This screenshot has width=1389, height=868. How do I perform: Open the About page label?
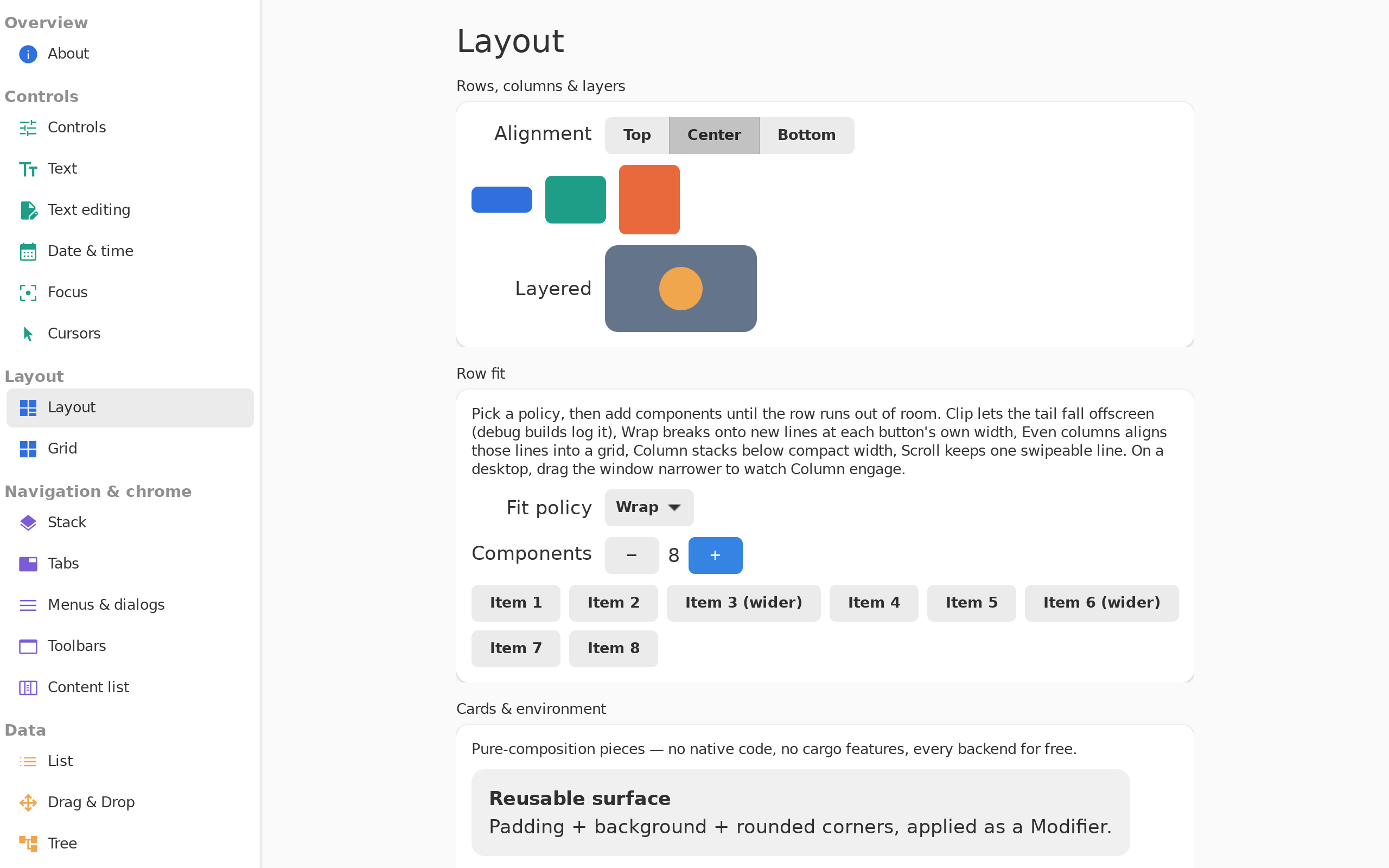click(x=68, y=54)
